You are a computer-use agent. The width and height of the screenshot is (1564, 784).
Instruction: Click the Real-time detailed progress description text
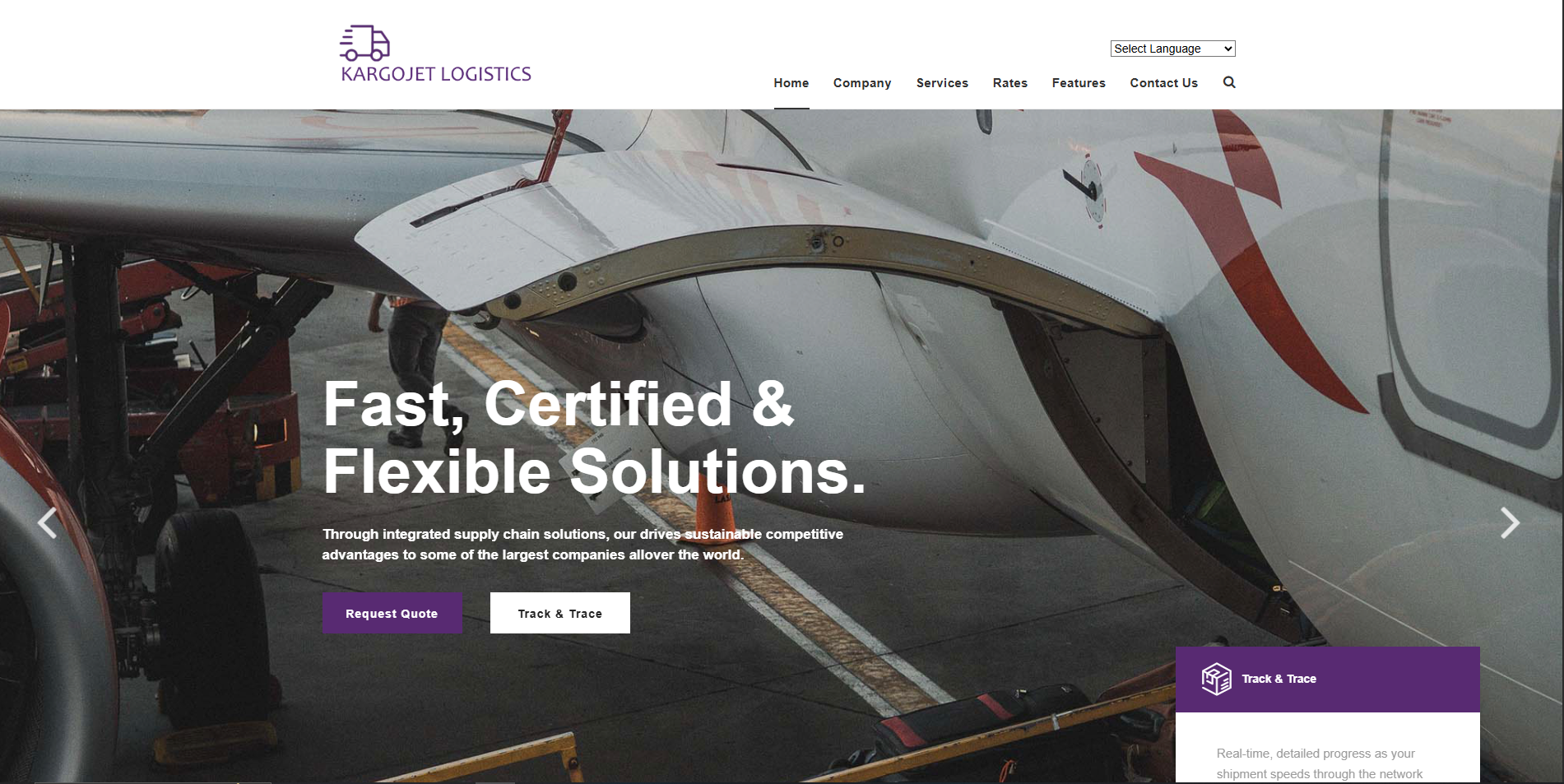click(x=1319, y=763)
